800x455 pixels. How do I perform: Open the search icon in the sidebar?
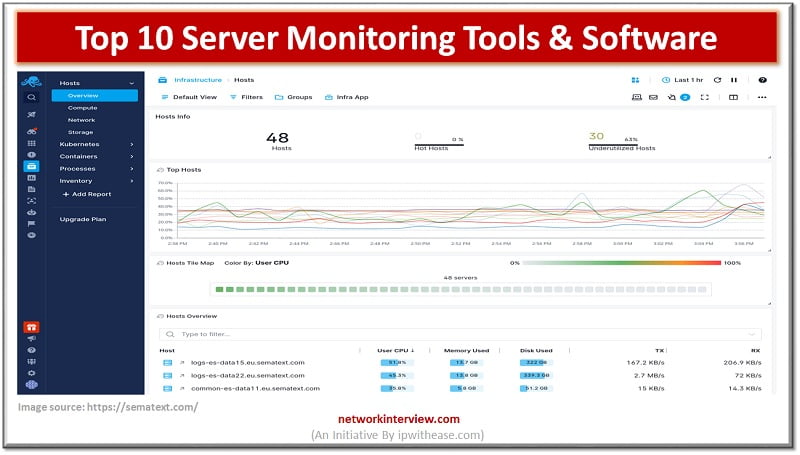click(x=32, y=97)
